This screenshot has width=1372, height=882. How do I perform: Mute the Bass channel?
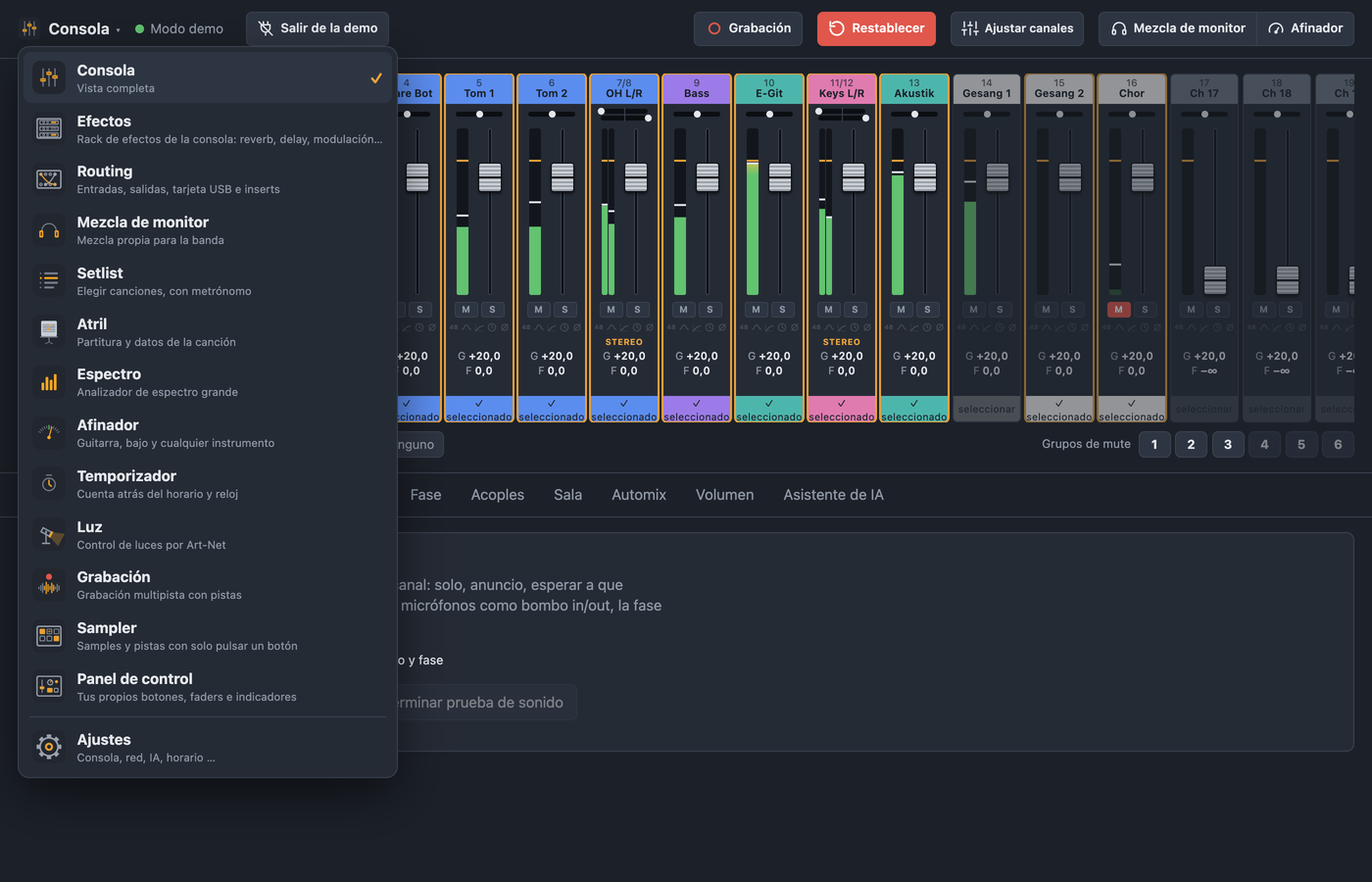[683, 310]
